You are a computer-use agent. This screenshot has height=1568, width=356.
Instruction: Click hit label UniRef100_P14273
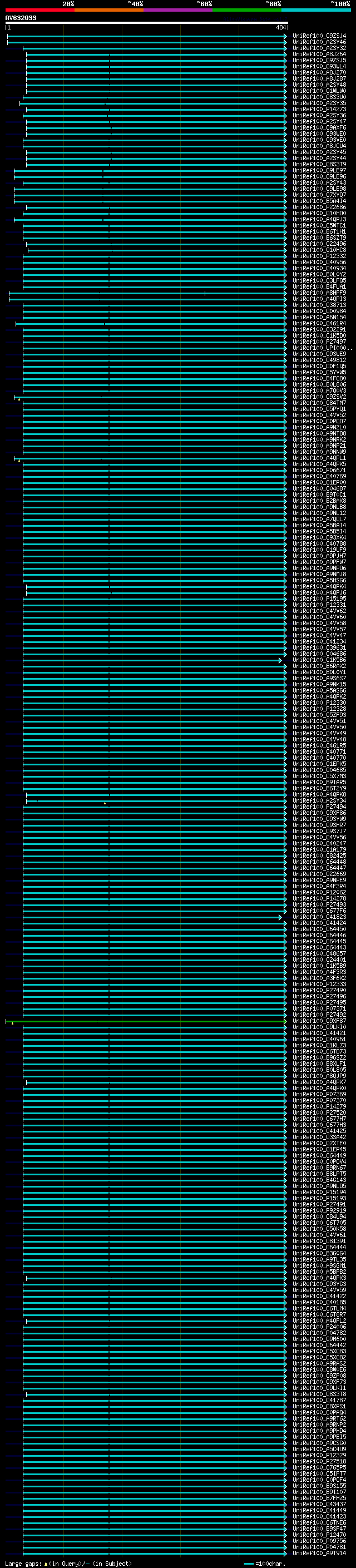click(319, 110)
